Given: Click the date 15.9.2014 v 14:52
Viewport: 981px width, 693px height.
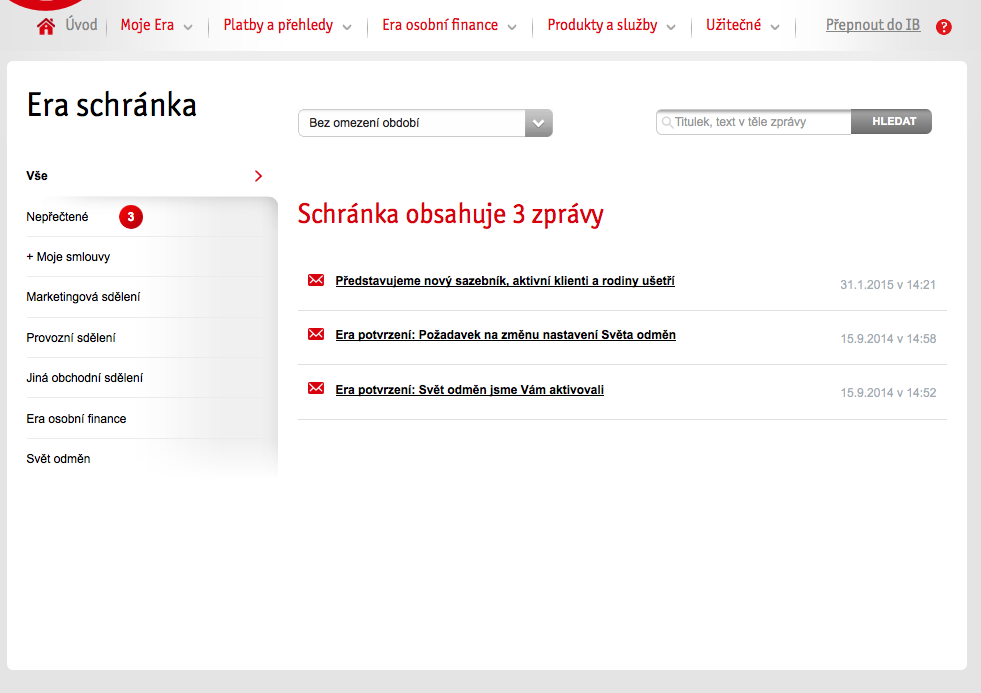Looking at the screenshot, I should [888, 393].
